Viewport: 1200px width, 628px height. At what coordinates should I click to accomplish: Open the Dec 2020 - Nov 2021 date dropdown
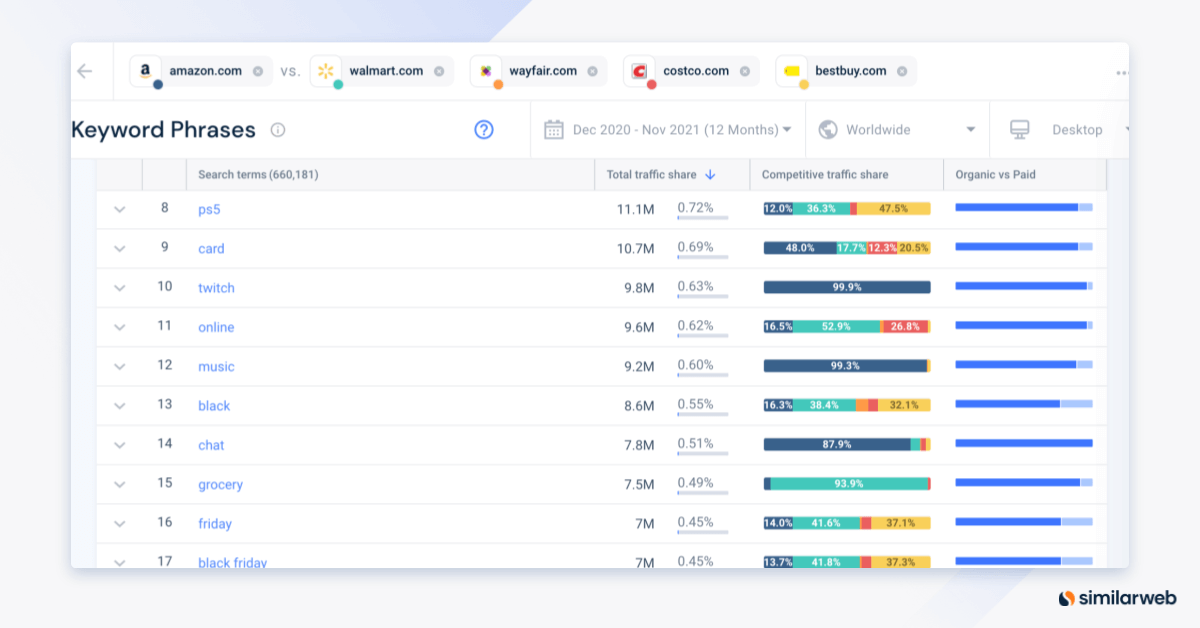(x=788, y=129)
